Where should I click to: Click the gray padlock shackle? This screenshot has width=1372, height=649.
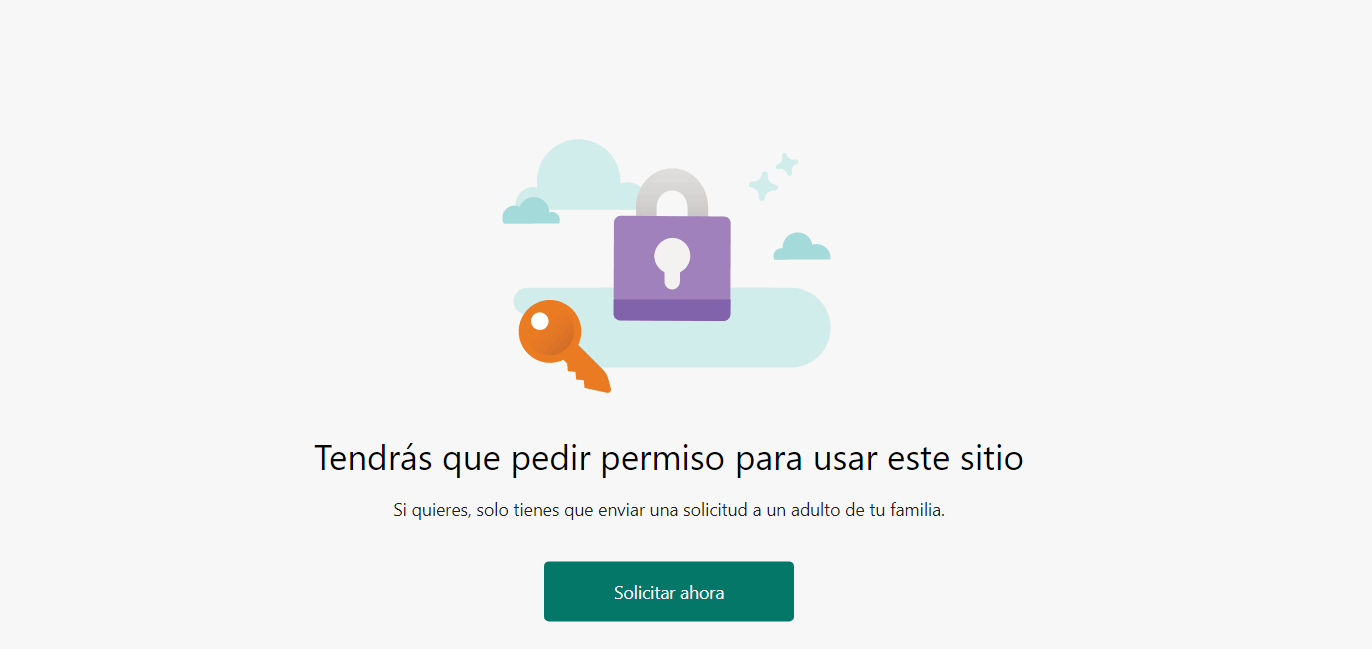[672, 193]
